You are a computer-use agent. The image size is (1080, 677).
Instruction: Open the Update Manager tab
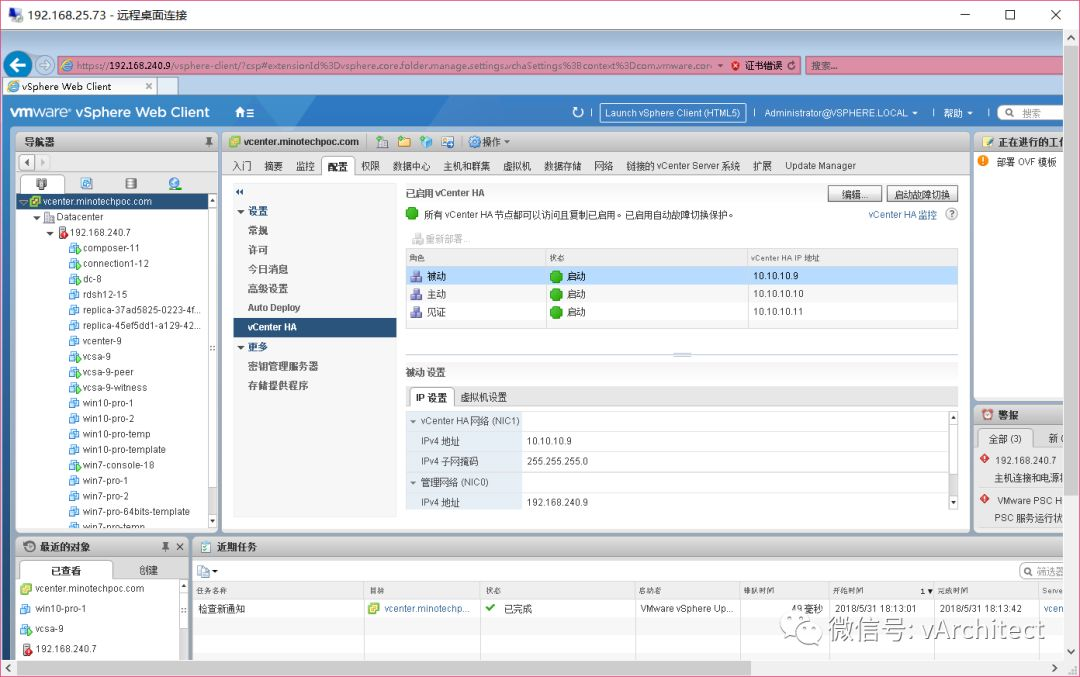[820, 166]
